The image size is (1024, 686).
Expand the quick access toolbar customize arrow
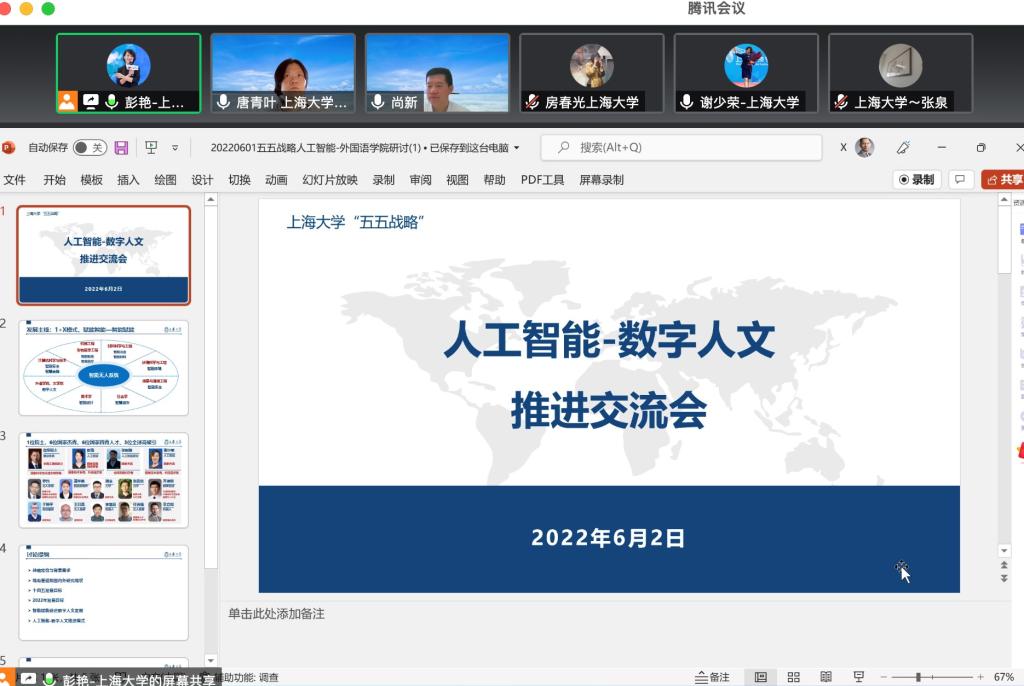tap(175, 148)
